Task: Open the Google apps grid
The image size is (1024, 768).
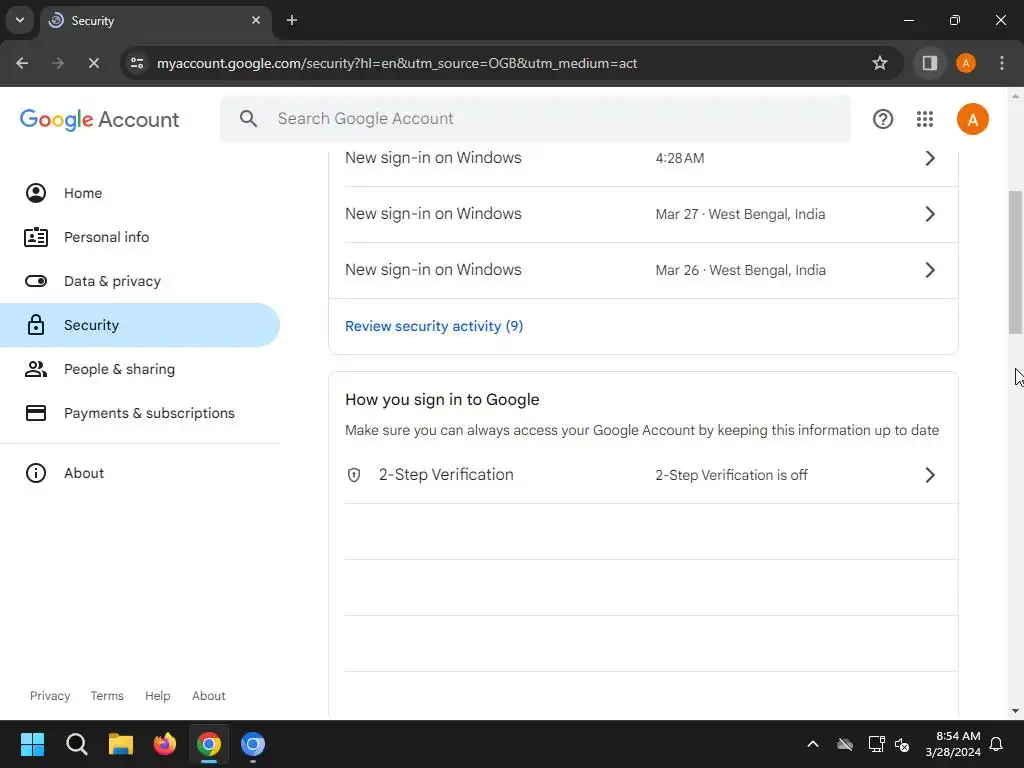Action: tap(925, 119)
